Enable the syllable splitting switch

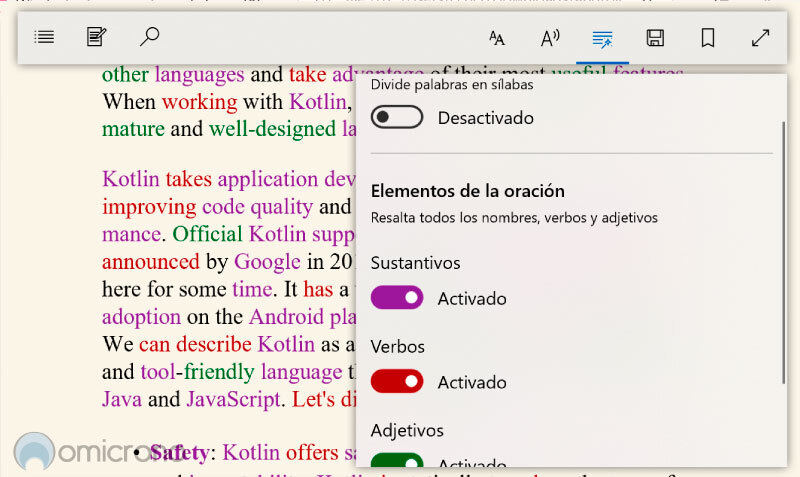tap(397, 117)
